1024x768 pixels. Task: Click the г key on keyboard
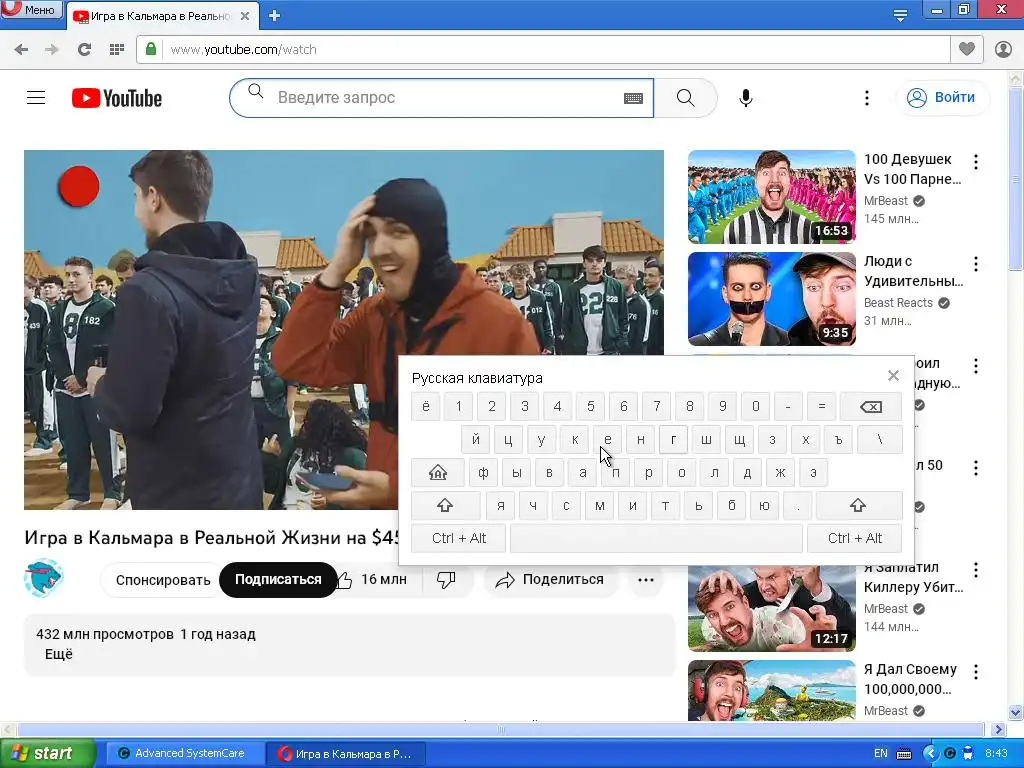[x=673, y=440]
